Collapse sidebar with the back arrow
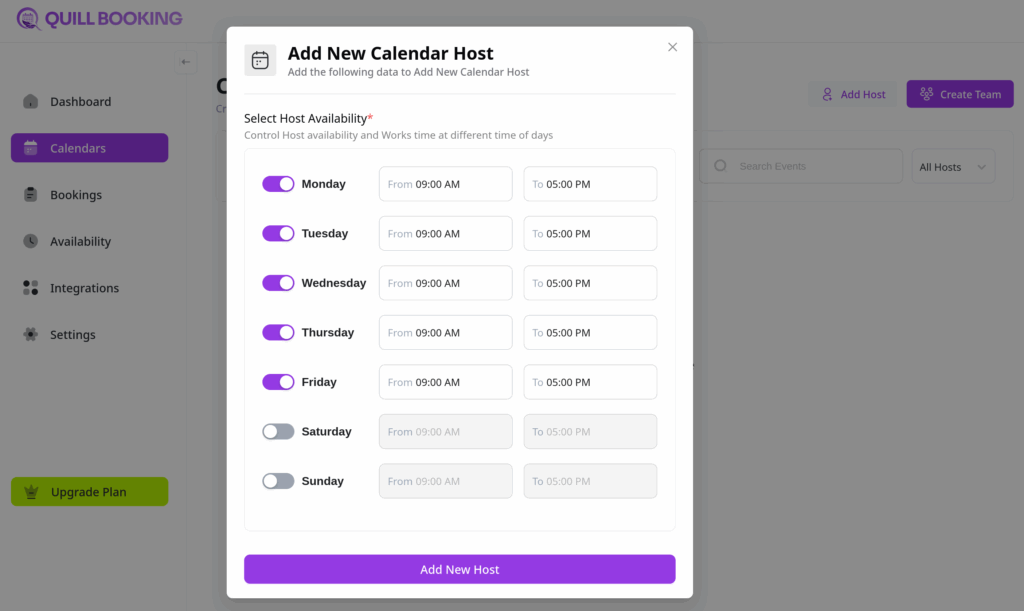 point(185,62)
